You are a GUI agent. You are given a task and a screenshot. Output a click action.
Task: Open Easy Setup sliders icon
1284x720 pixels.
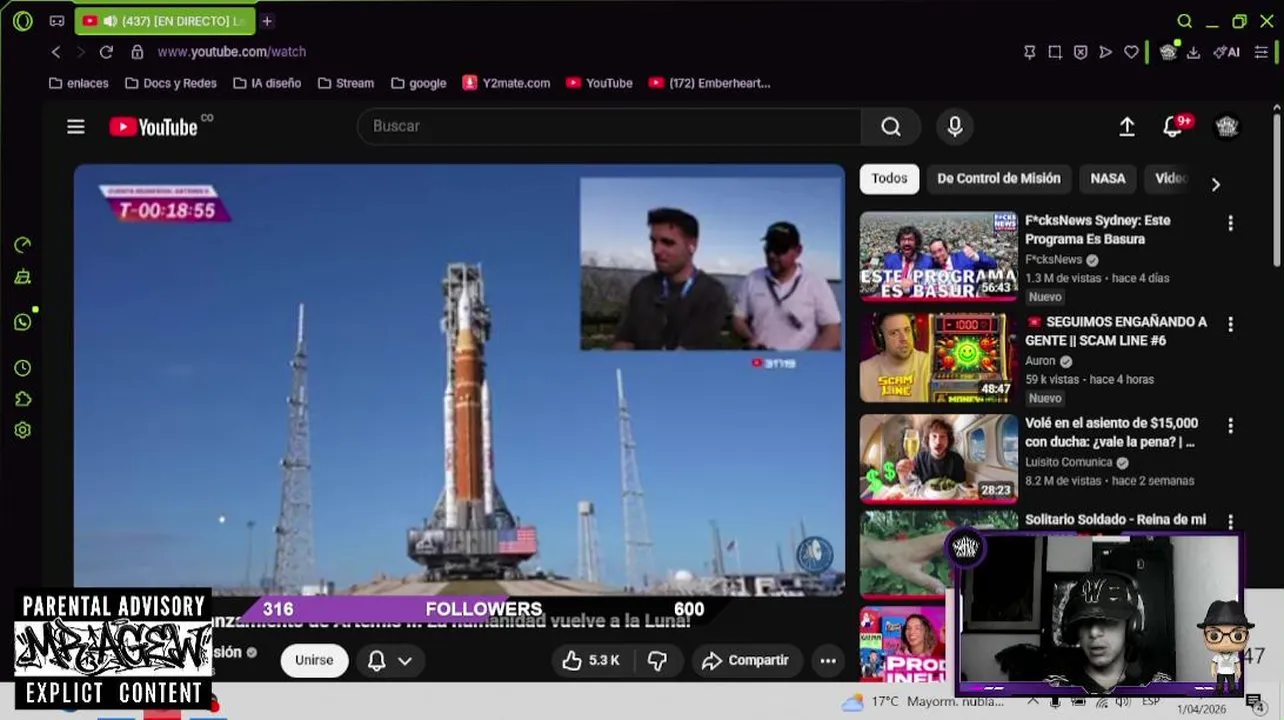[x=1261, y=52]
